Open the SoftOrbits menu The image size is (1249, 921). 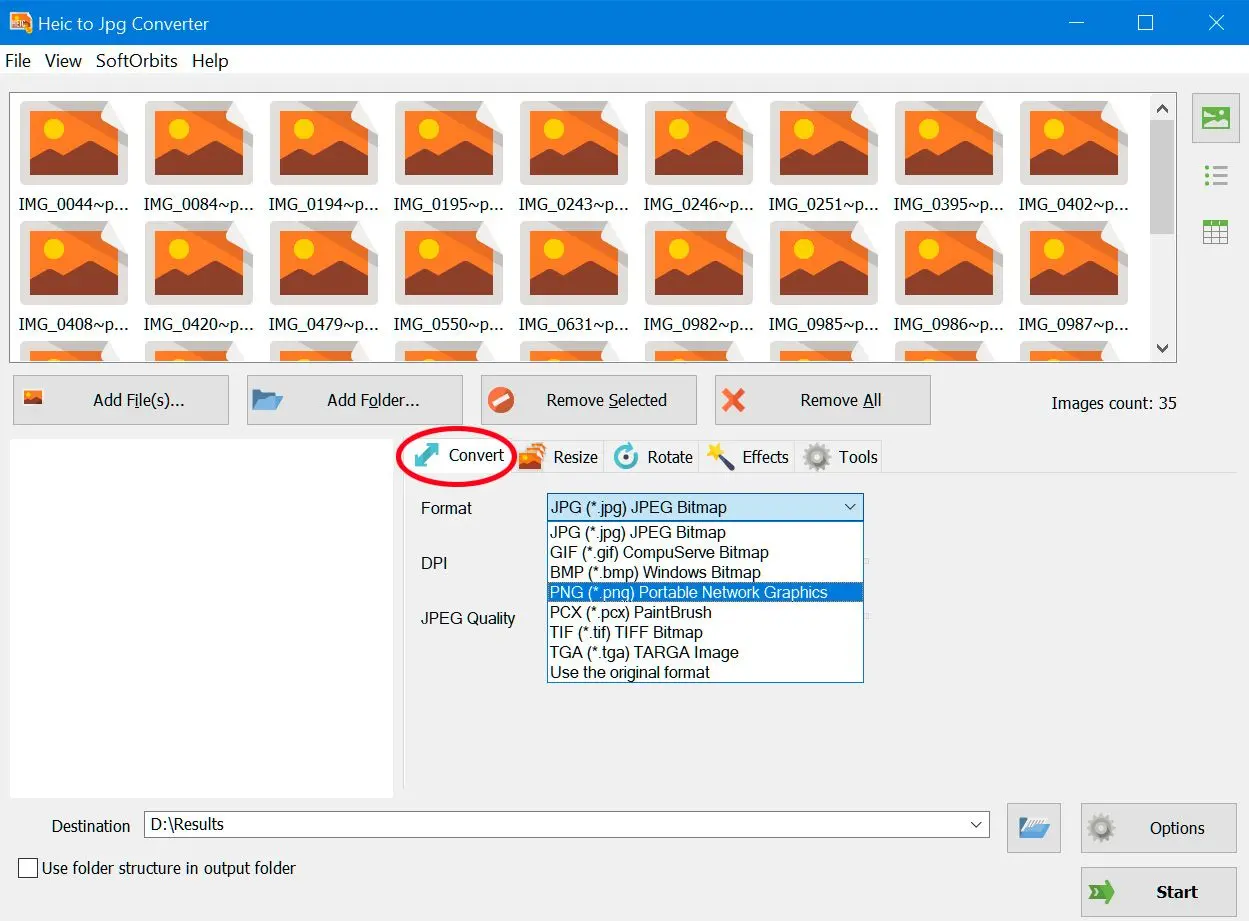[136, 61]
